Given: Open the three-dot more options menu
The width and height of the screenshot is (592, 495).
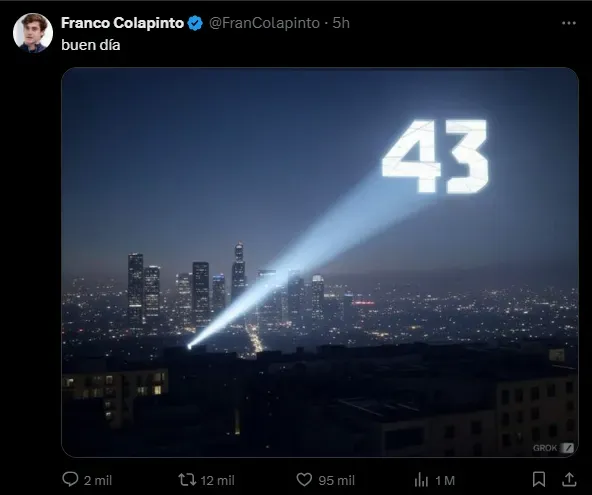Looking at the screenshot, I should click(569, 23).
